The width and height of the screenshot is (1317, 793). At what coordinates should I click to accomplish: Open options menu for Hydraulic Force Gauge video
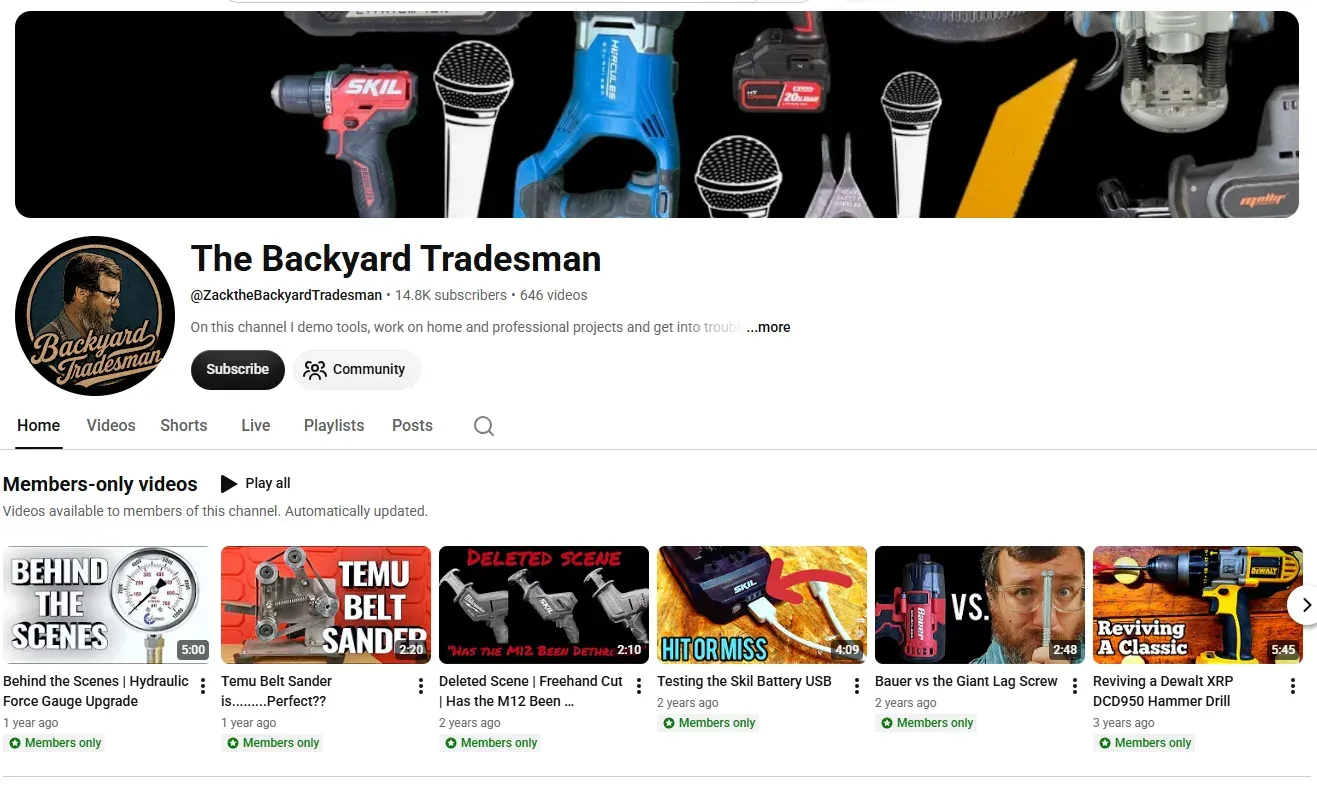point(203,686)
